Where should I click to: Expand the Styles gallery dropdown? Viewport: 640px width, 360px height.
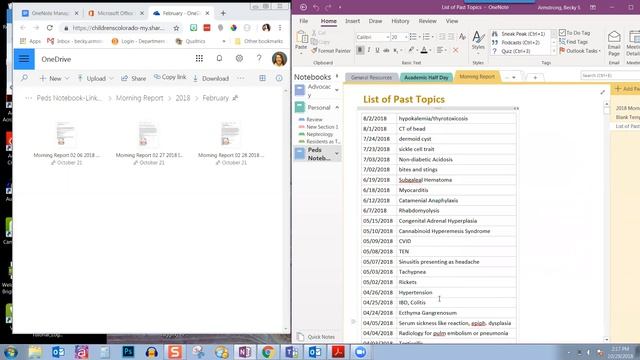(478, 53)
